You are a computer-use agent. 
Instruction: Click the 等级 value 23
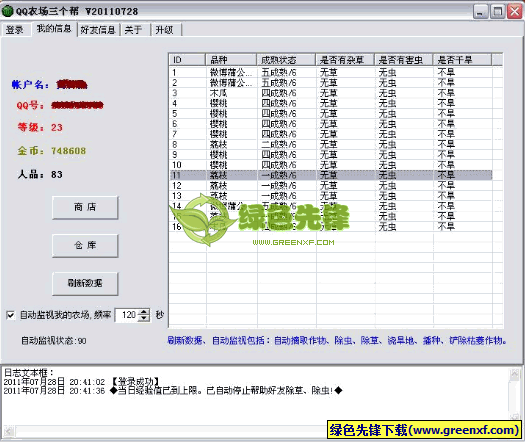57,127
